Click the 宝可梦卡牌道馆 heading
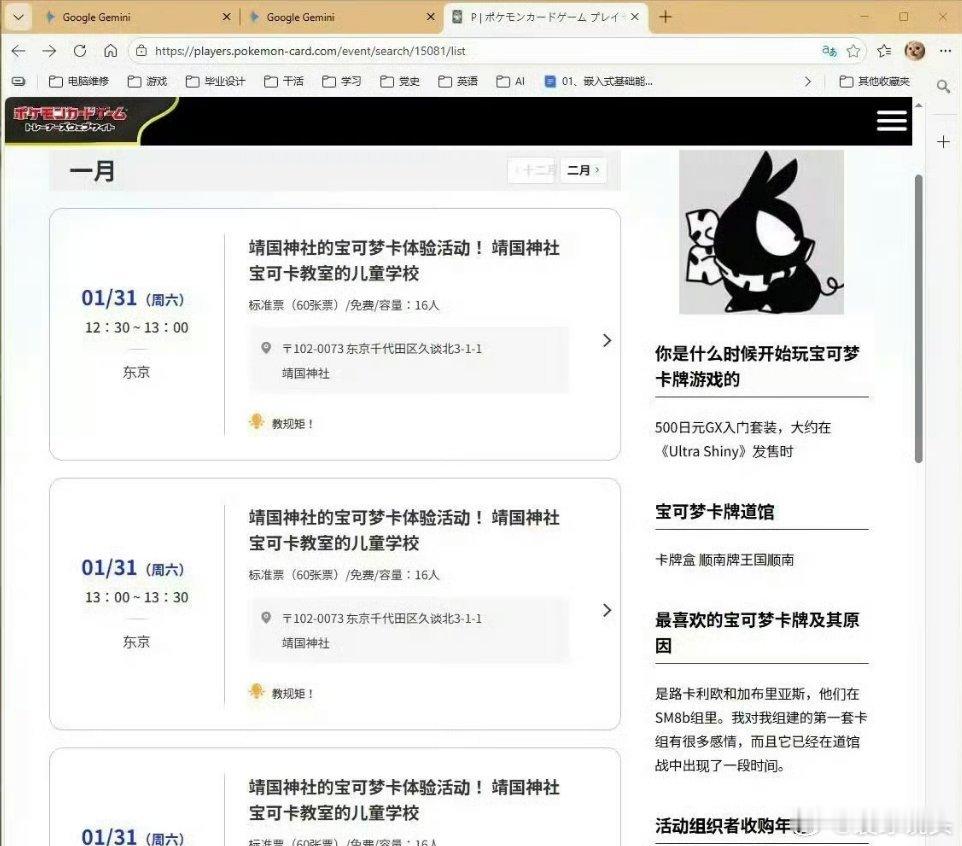 [x=714, y=512]
